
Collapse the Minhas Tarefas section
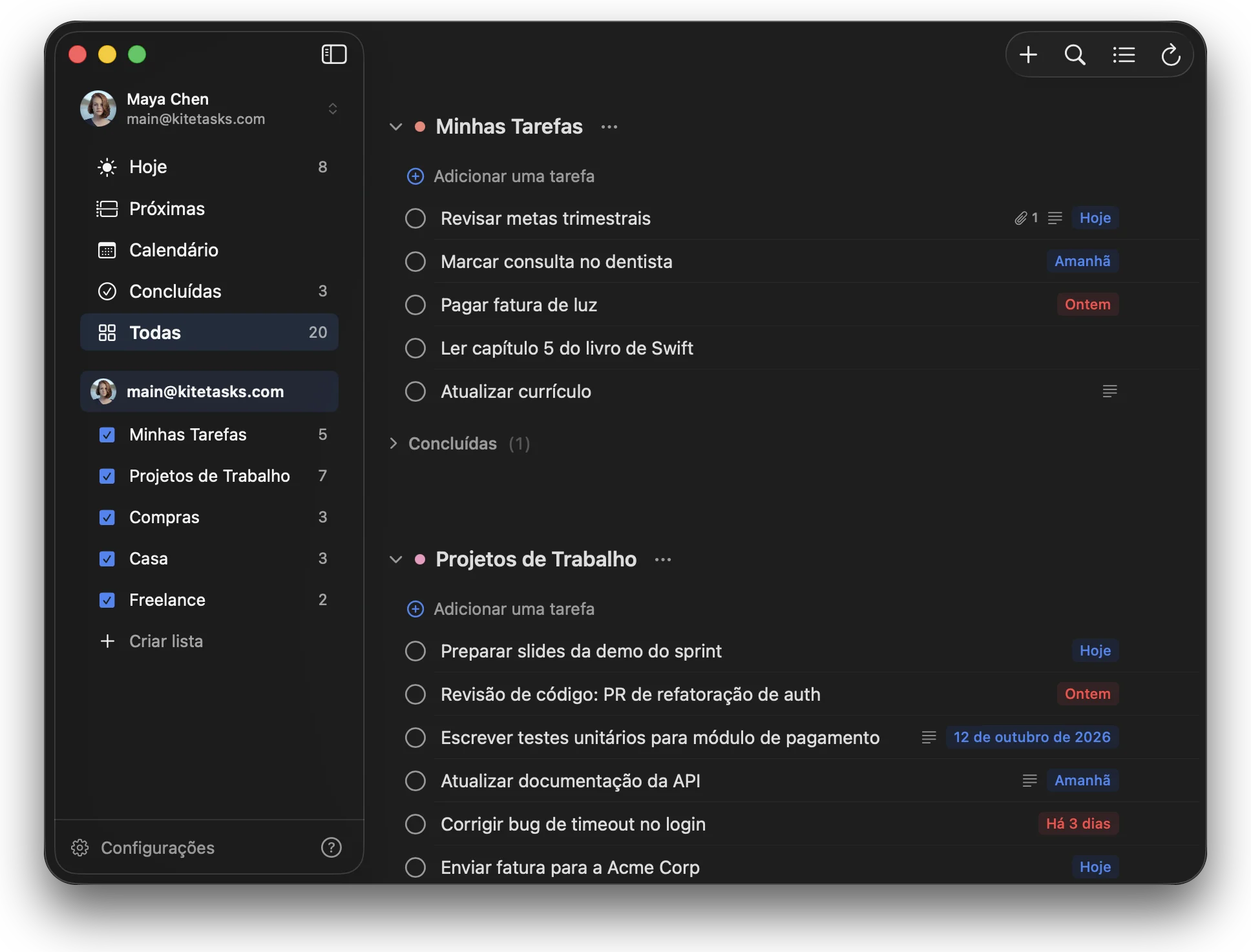point(395,127)
